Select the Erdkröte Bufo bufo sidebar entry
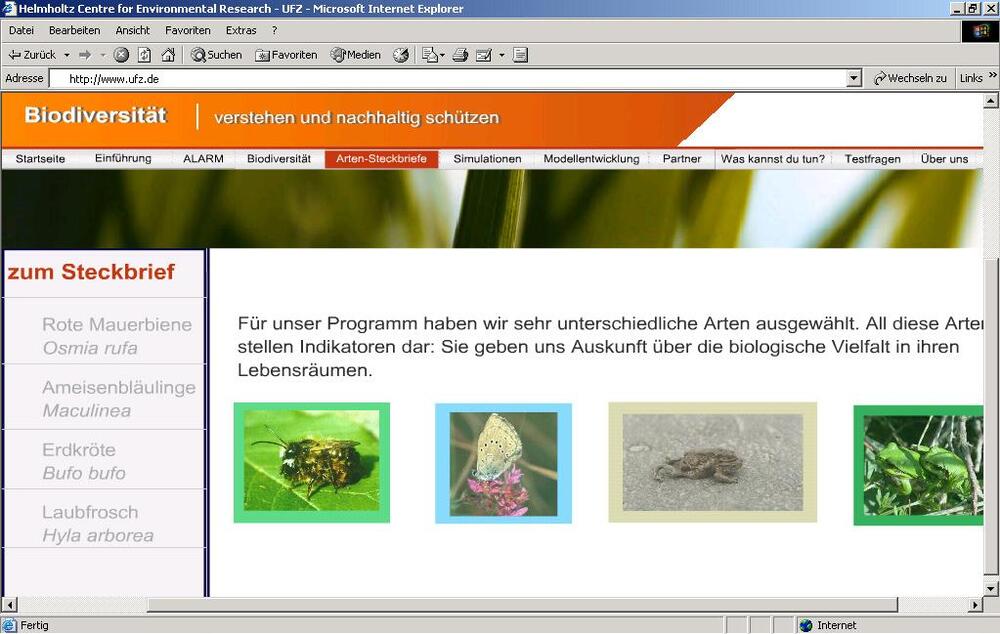1000x634 pixels. coord(80,459)
